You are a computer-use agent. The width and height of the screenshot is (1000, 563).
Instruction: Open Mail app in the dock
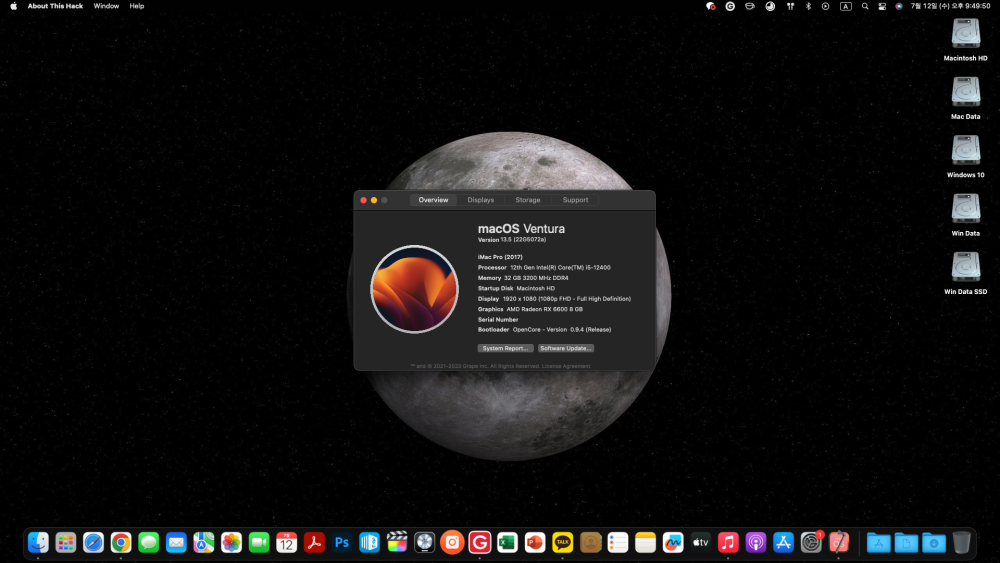click(176, 543)
